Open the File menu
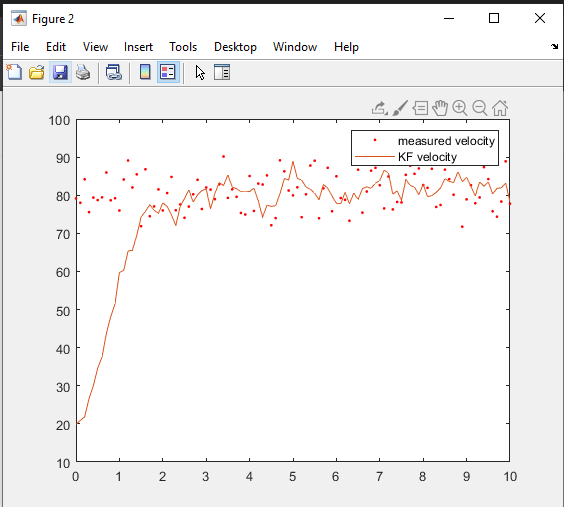This screenshot has width=564, height=507. (20, 47)
